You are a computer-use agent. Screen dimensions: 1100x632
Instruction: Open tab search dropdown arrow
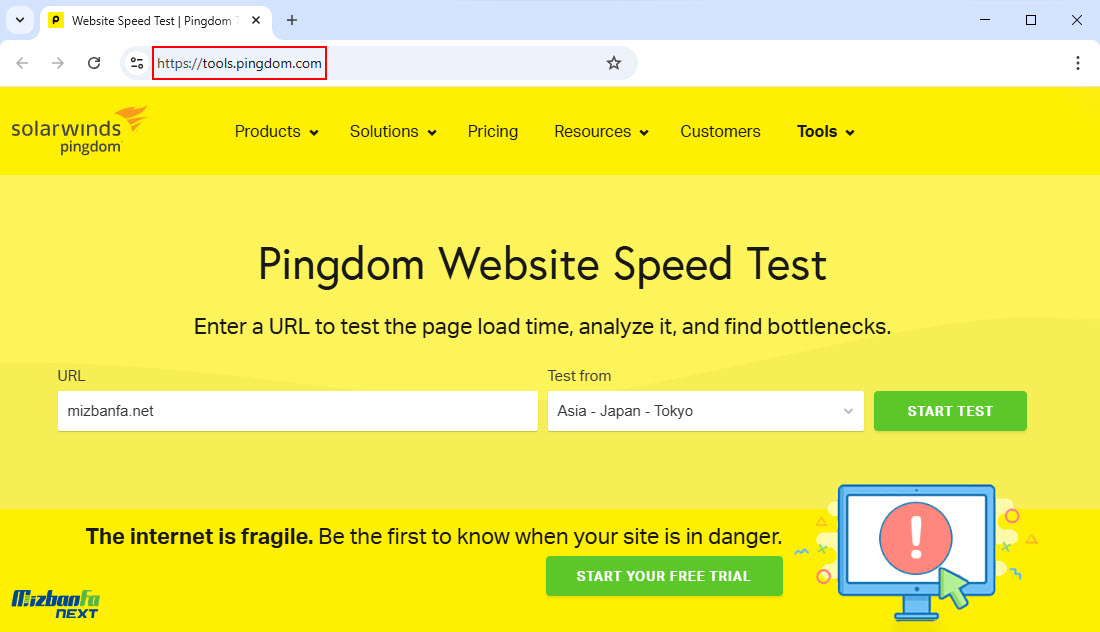[x=20, y=20]
